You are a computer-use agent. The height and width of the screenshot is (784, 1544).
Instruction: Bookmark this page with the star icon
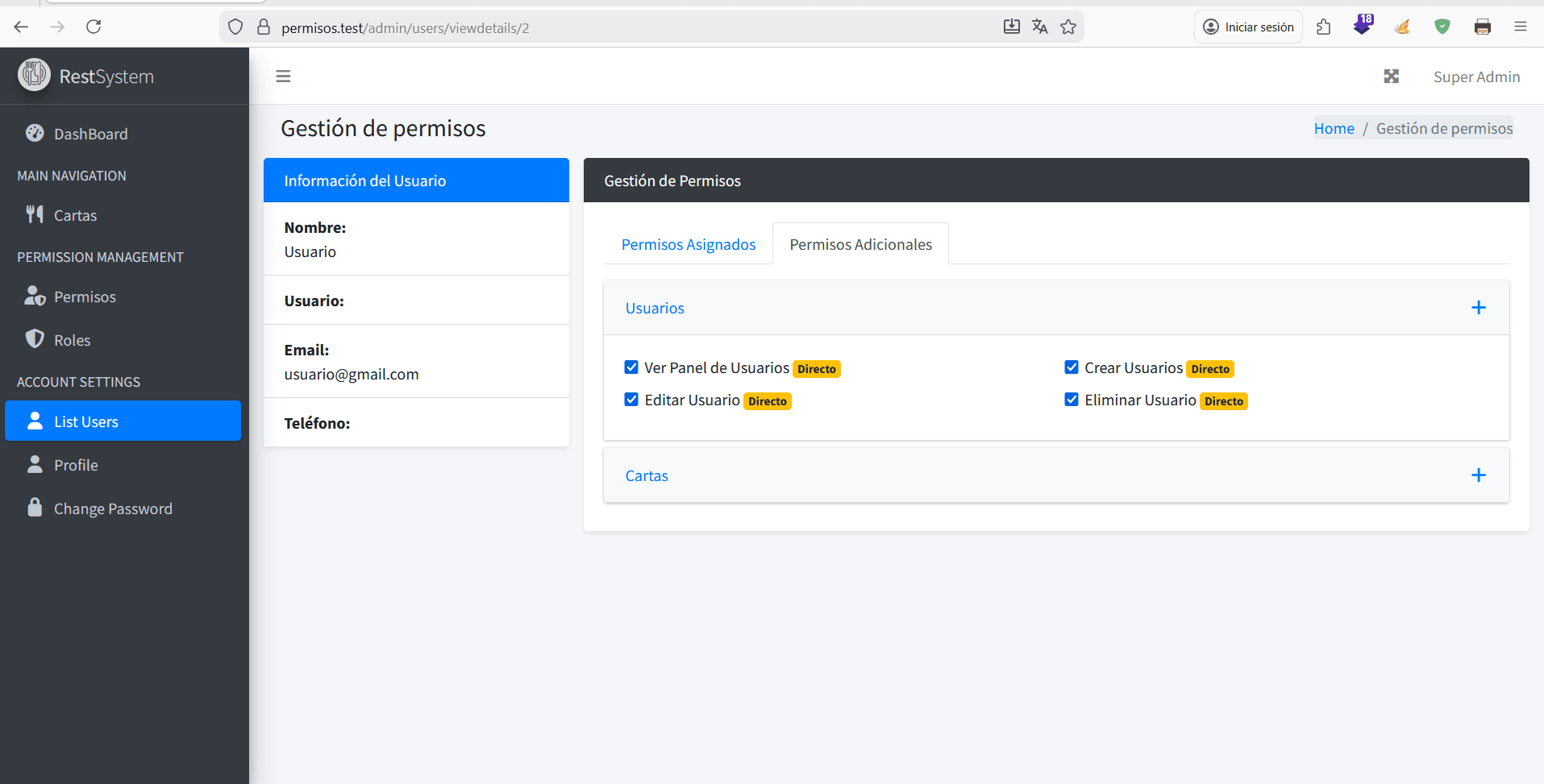point(1068,27)
